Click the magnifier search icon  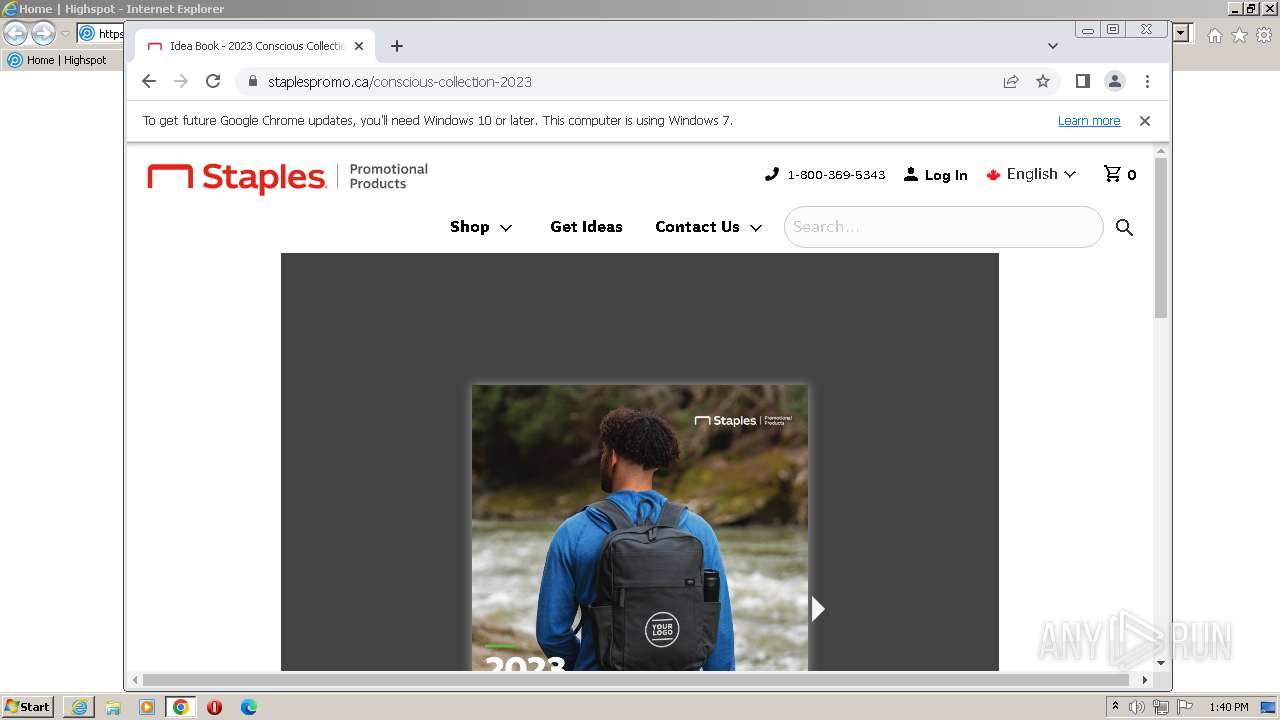coord(1124,228)
